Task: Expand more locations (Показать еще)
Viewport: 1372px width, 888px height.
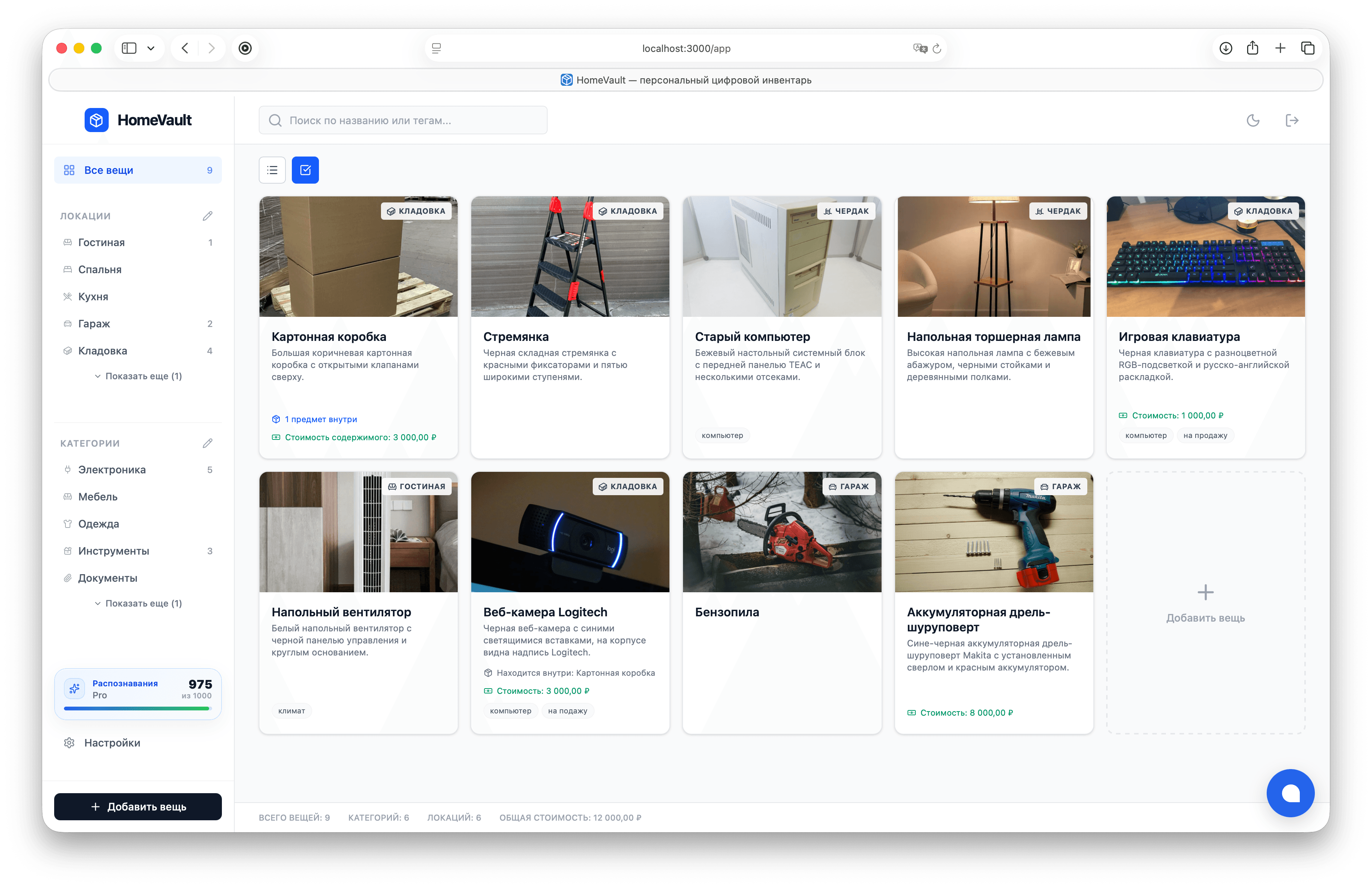Action: tap(138, 377)
